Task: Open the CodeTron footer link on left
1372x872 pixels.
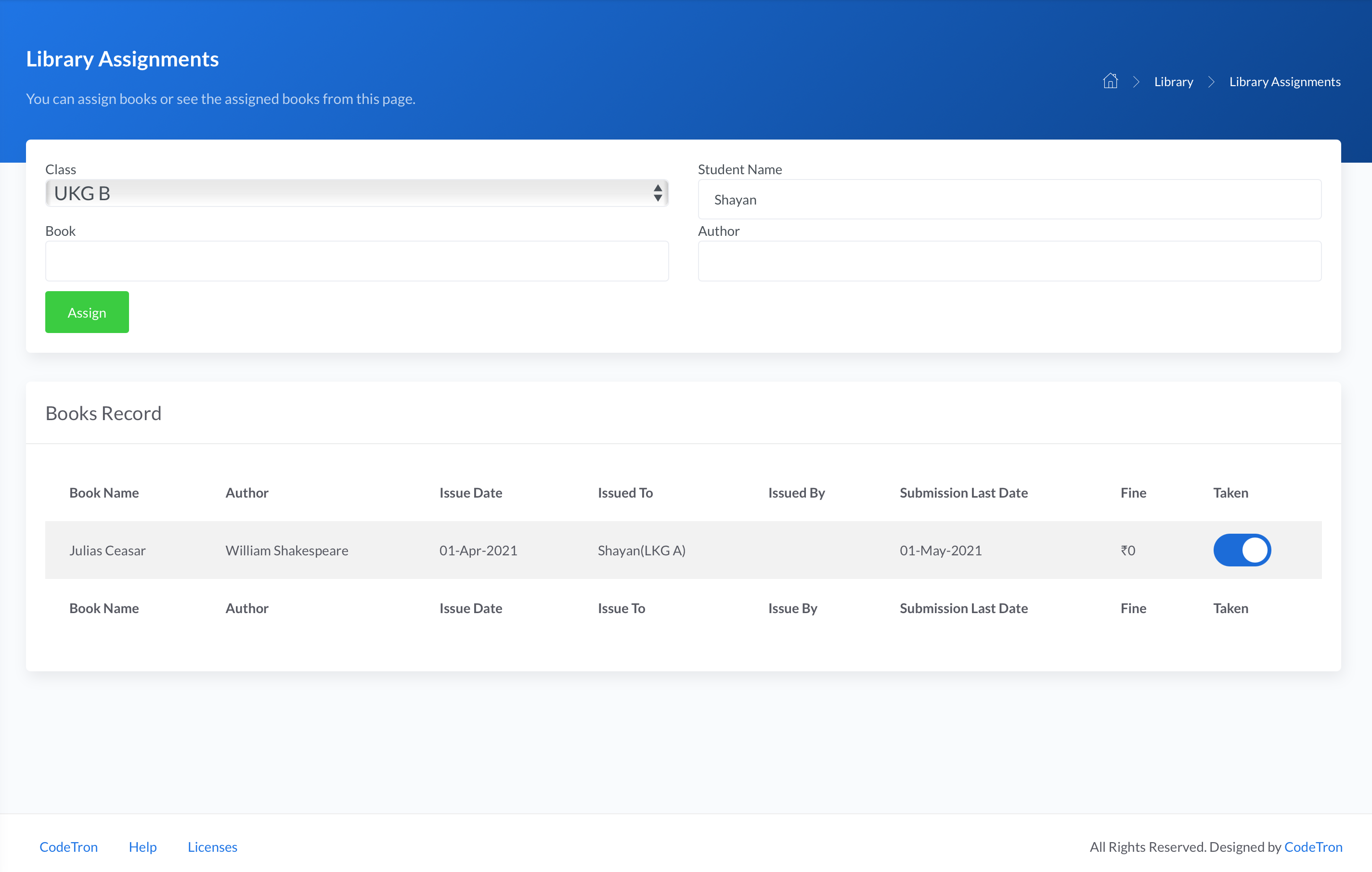Action: (x=68, y=846)
